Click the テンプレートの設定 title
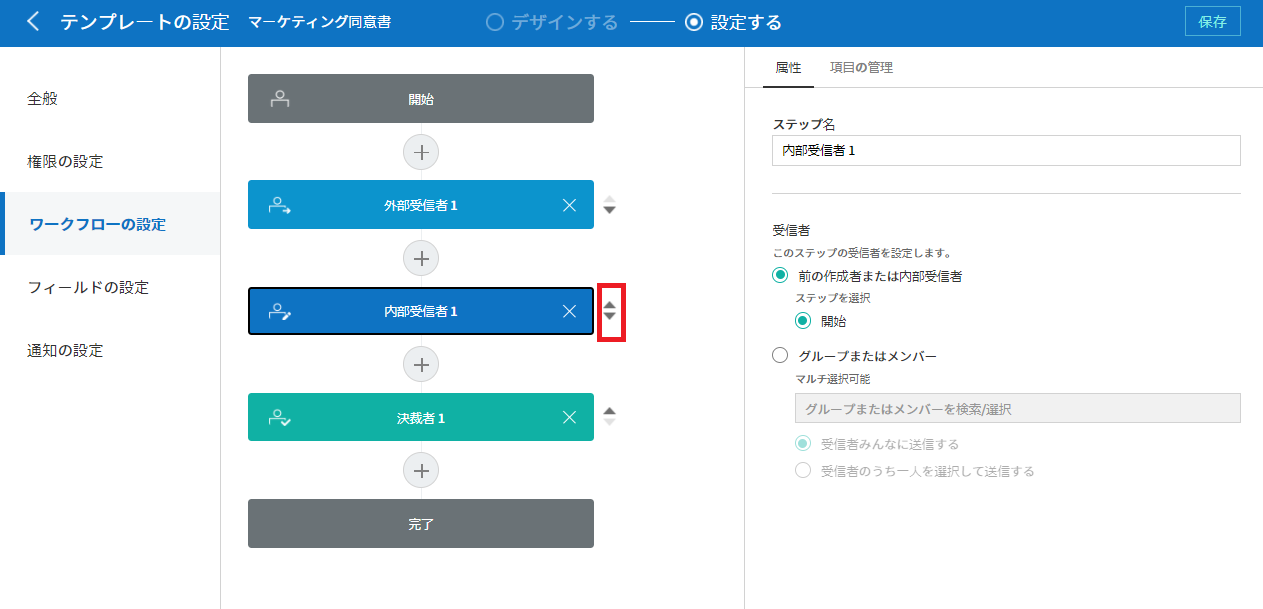 click(145, 22)
